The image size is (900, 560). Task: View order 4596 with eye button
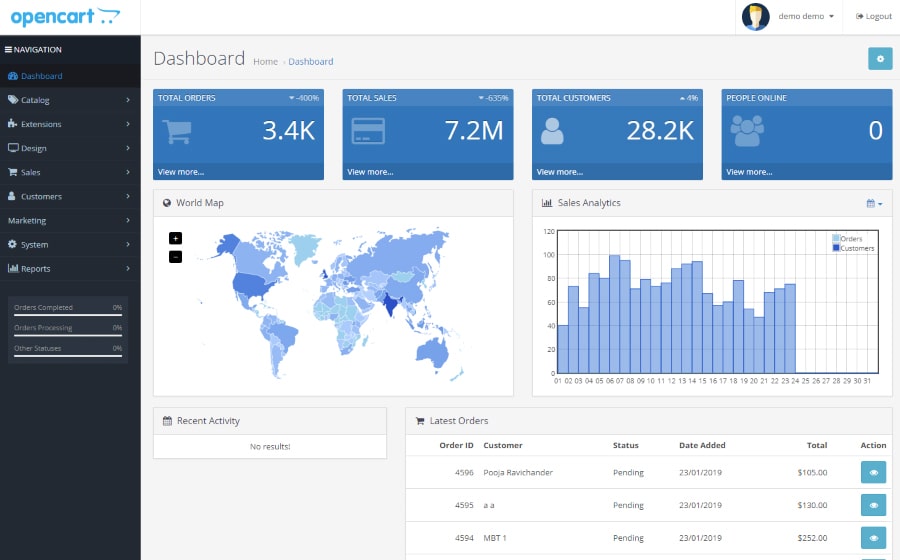click(x=873, y=473)
